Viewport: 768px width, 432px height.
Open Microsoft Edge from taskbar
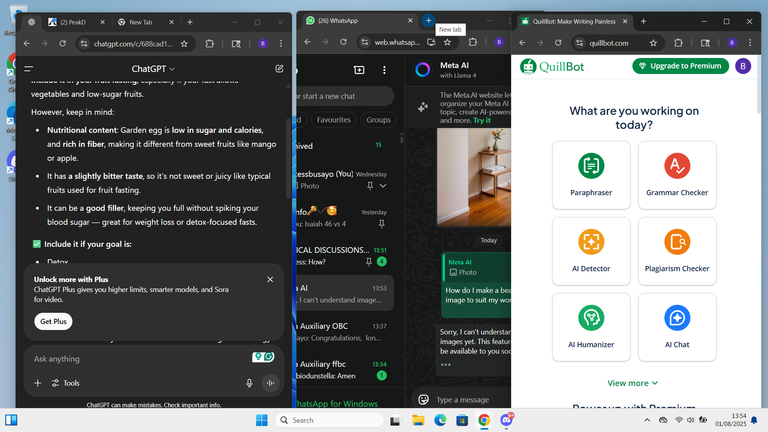(440, 420)
